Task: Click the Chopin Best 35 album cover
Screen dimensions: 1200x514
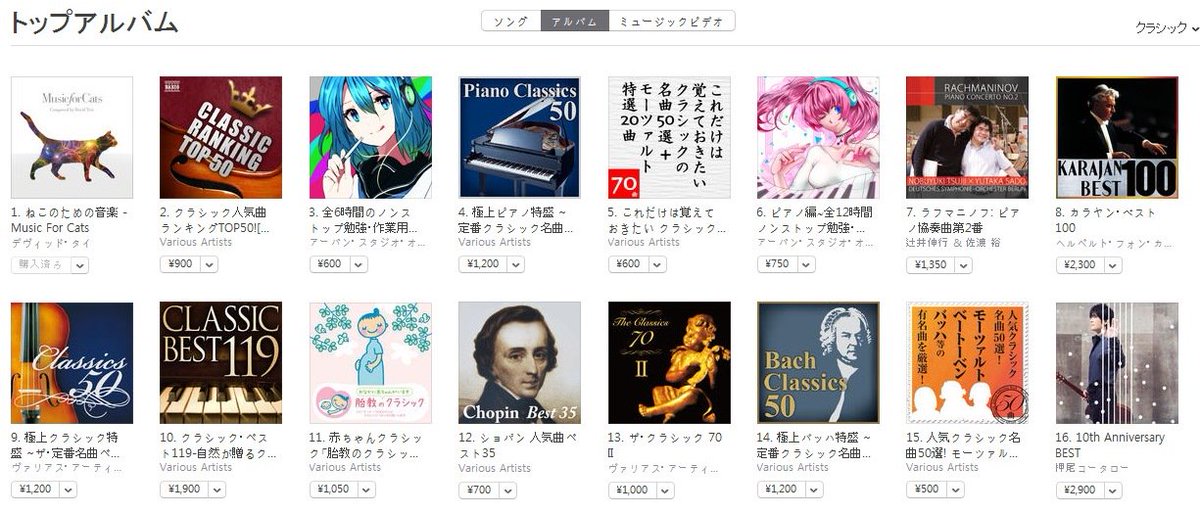Action: [x=519, y=363]
